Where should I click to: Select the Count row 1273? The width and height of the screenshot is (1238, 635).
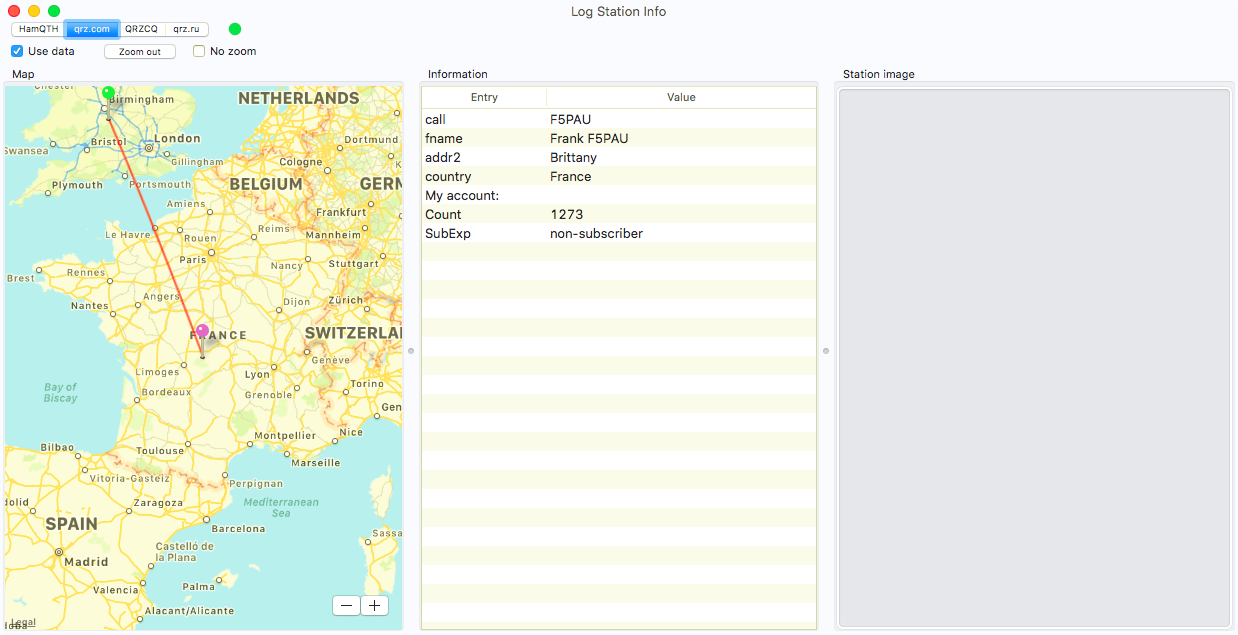tap(619, 214)
